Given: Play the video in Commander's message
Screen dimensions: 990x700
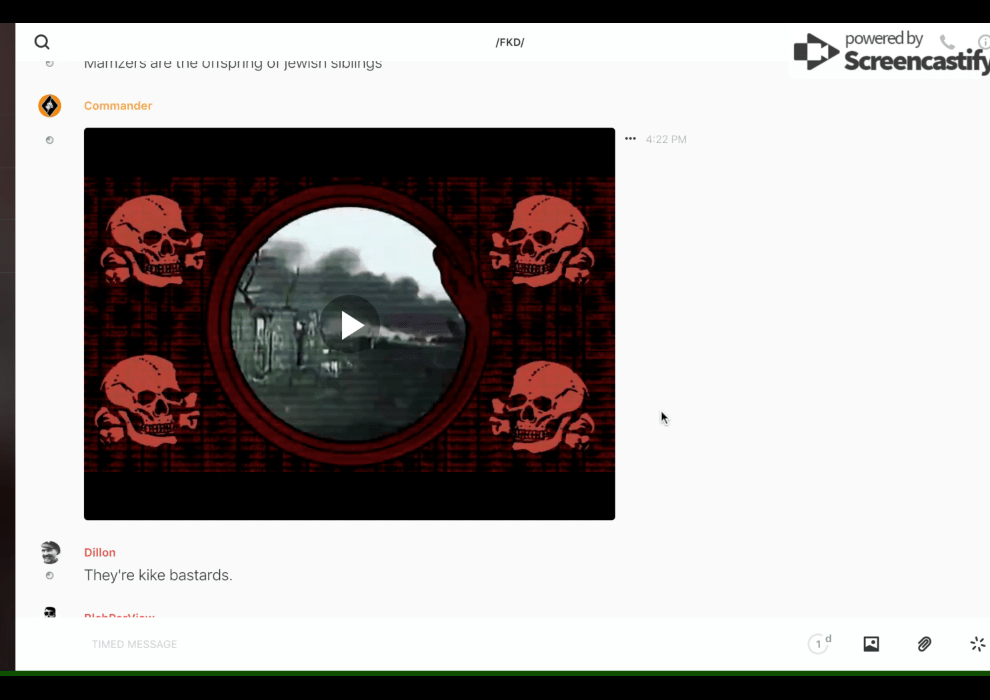Looking at the screenshot, I should [350, 325].
